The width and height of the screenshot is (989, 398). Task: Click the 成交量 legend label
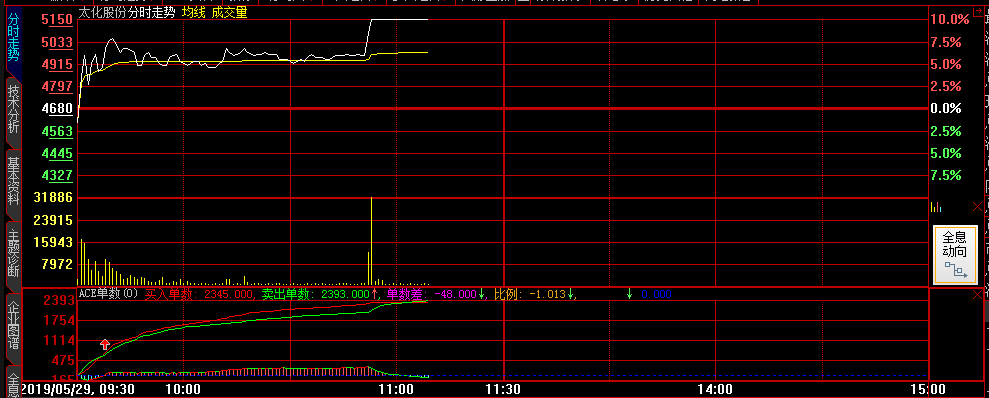point(230,12)
